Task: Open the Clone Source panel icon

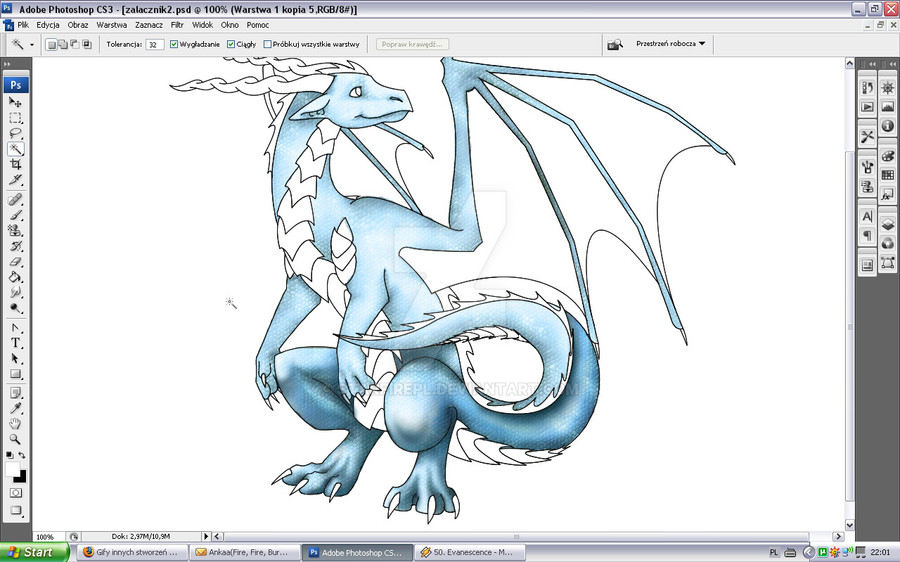Action: [x=867, y=187]
